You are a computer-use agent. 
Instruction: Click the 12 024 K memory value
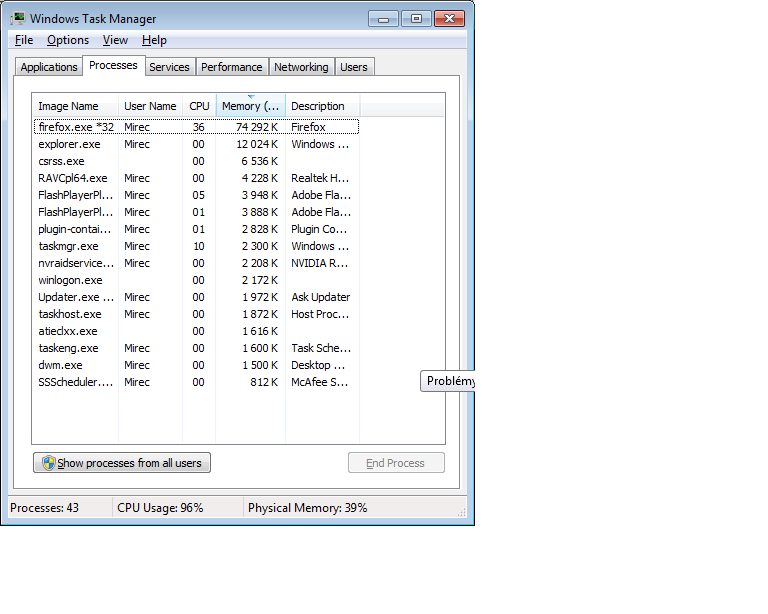tap(257, 144)
